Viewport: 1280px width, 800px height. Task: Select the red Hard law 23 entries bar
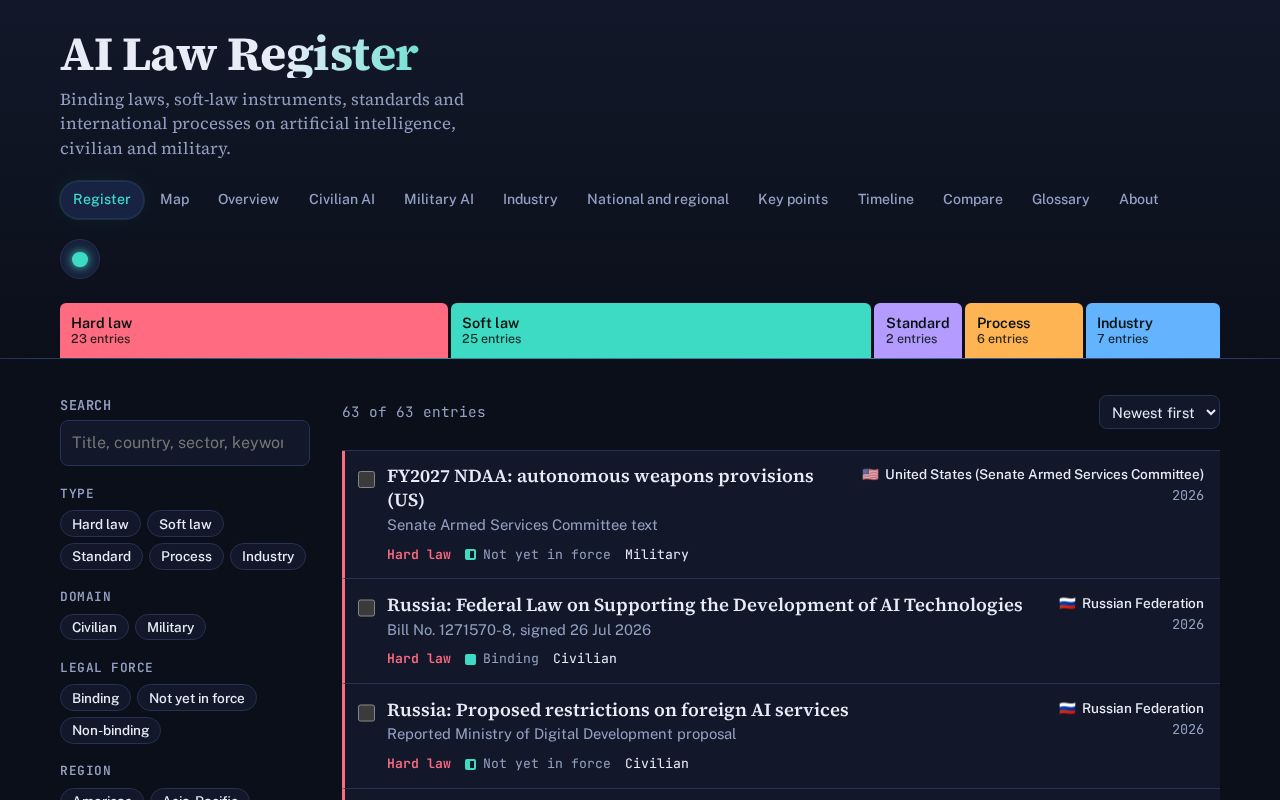254,330
